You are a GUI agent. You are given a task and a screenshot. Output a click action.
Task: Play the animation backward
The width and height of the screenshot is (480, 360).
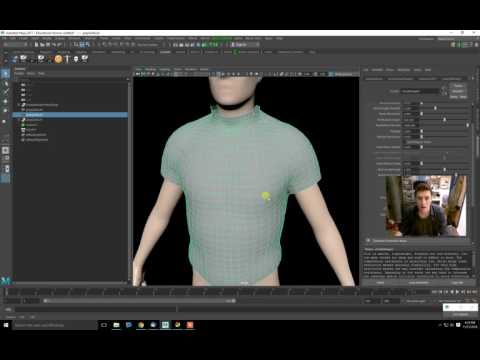point(452,292)
